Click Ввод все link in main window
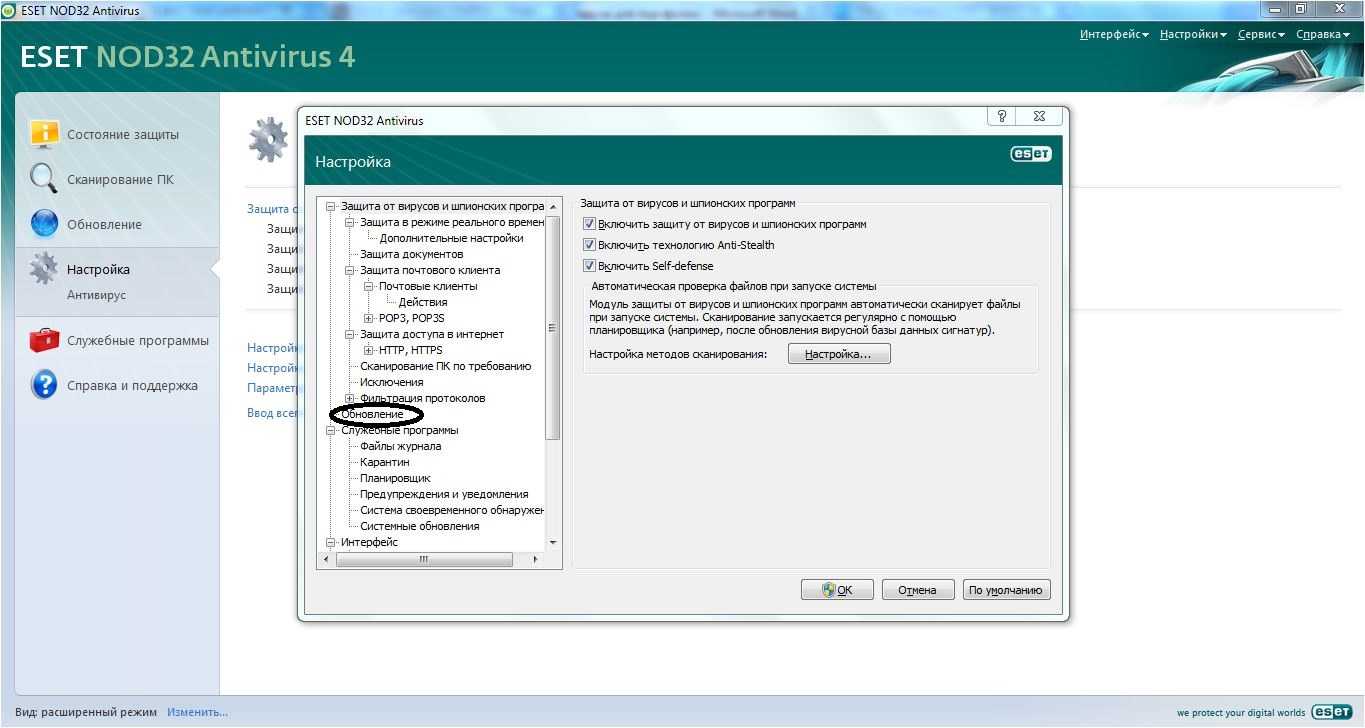The width and height of the screenshot is (1365, 728). pos(273,413)
